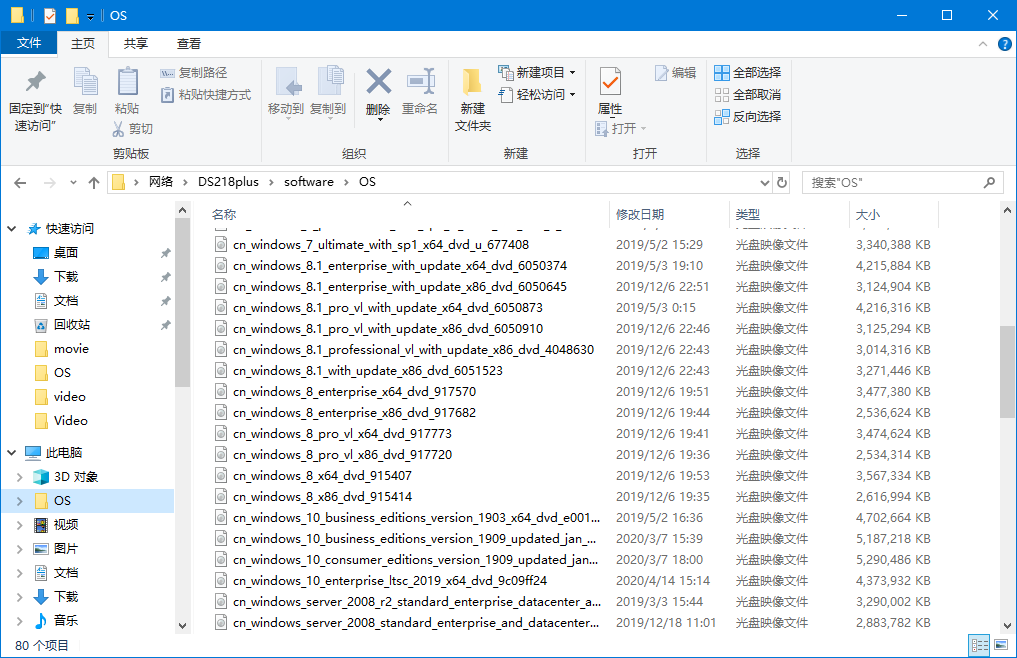Click the Rename (重命名) icon
Image resolution: width=1017 pixels, height=658 pixels.
(420, 82)
